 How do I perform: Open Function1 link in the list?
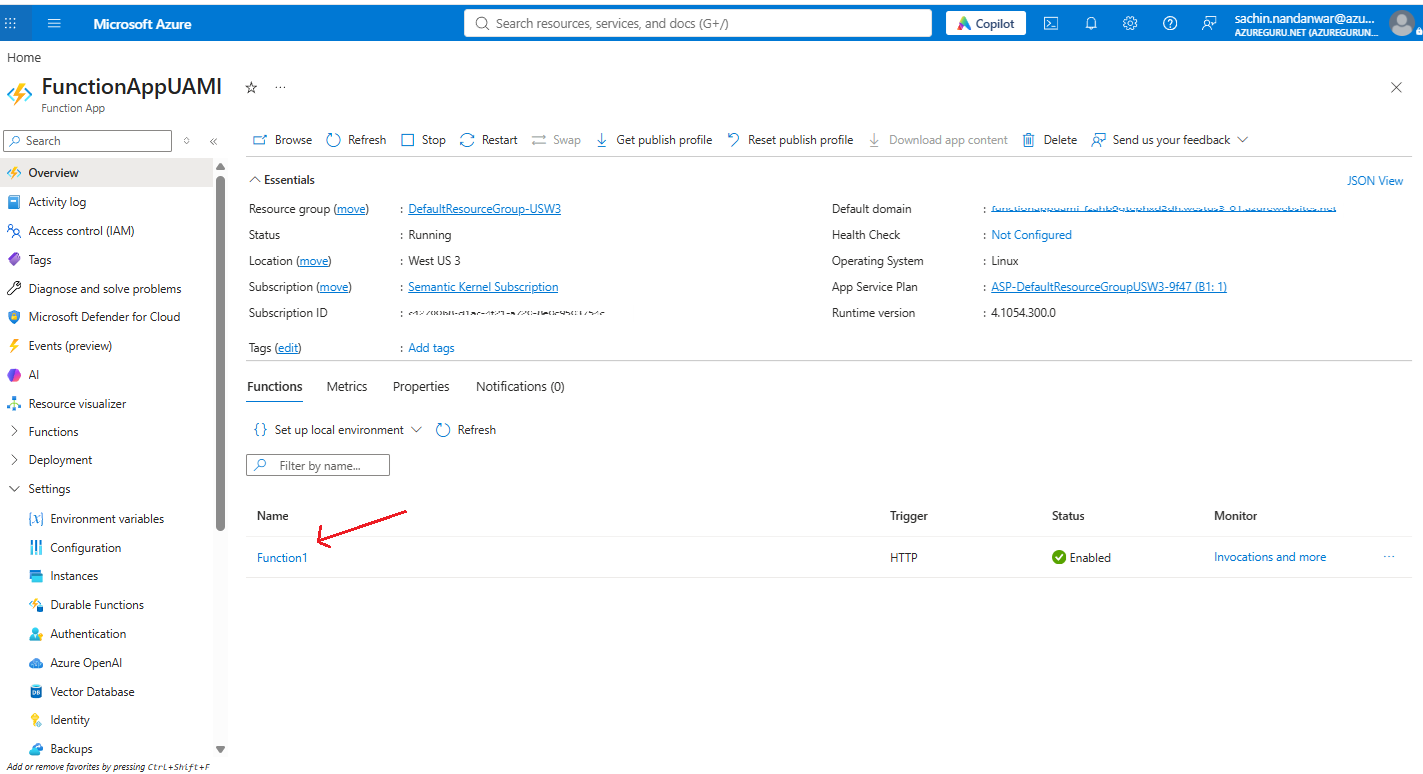click(x=282, y=558)
